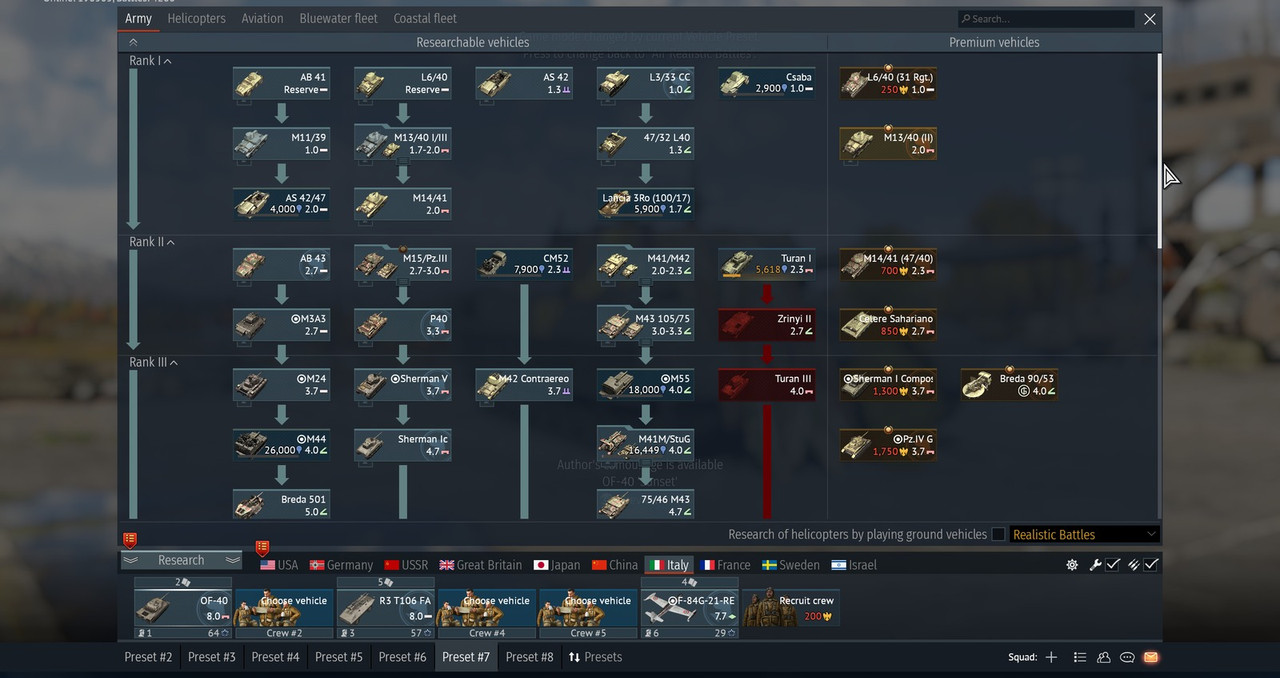The height and width of the screenshot is (678, 1280).
Task: Select the Breda 501 vehicle card
Action: pos(282,505)
